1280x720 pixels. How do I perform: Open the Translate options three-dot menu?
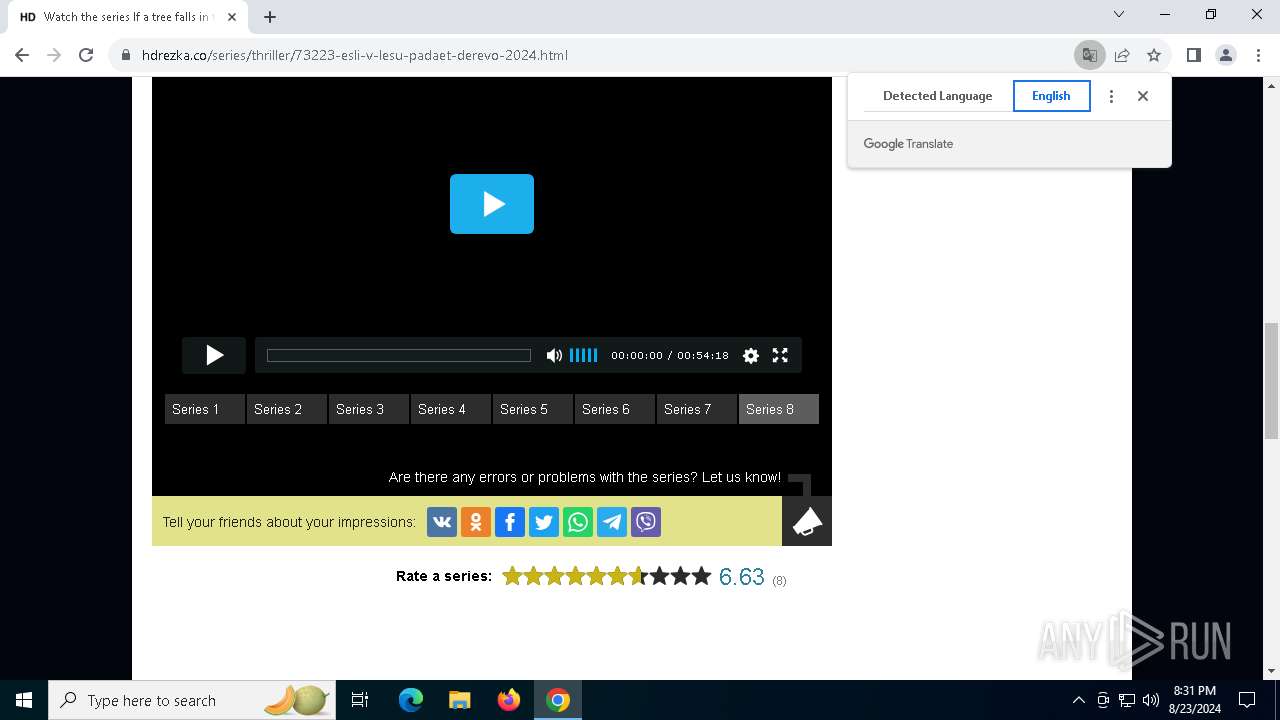1111,96
